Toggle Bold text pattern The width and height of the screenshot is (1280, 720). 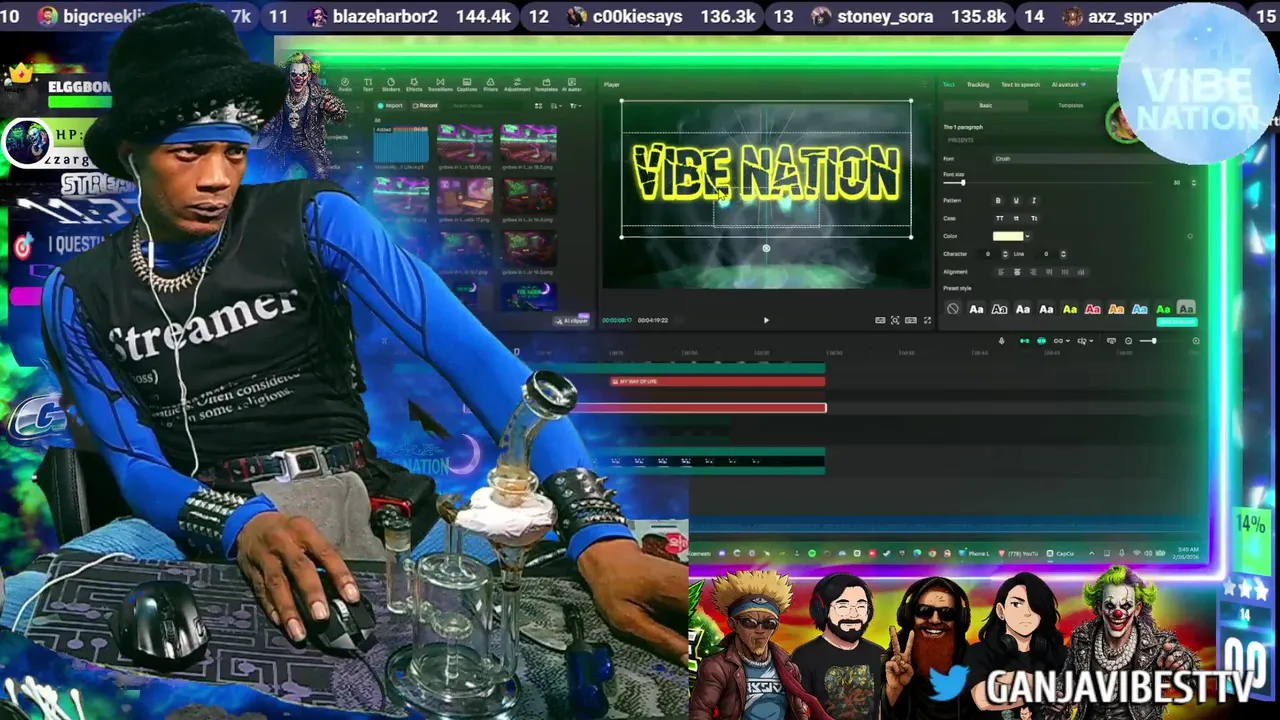coord(998,200)
